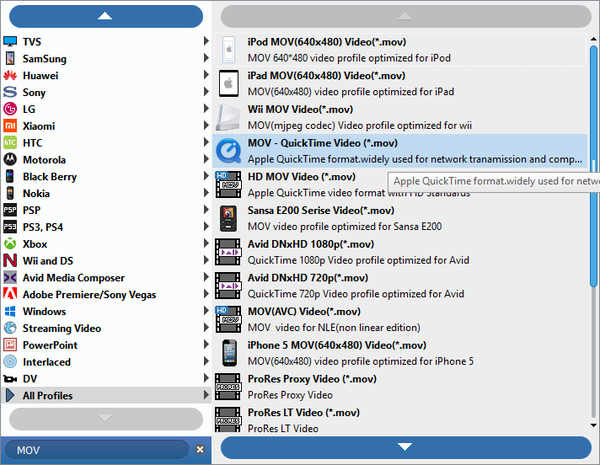Click the MOV search input field

(x=95, y=450)
